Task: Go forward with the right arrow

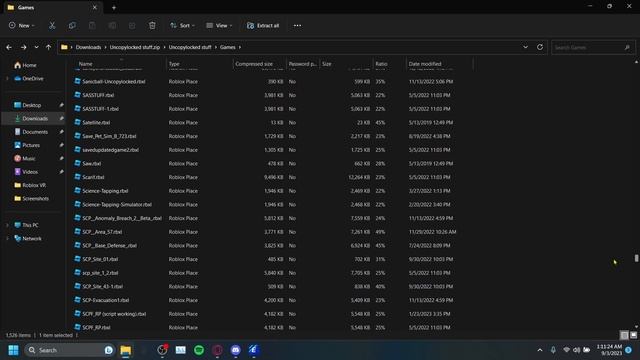Action: (24, 47)
